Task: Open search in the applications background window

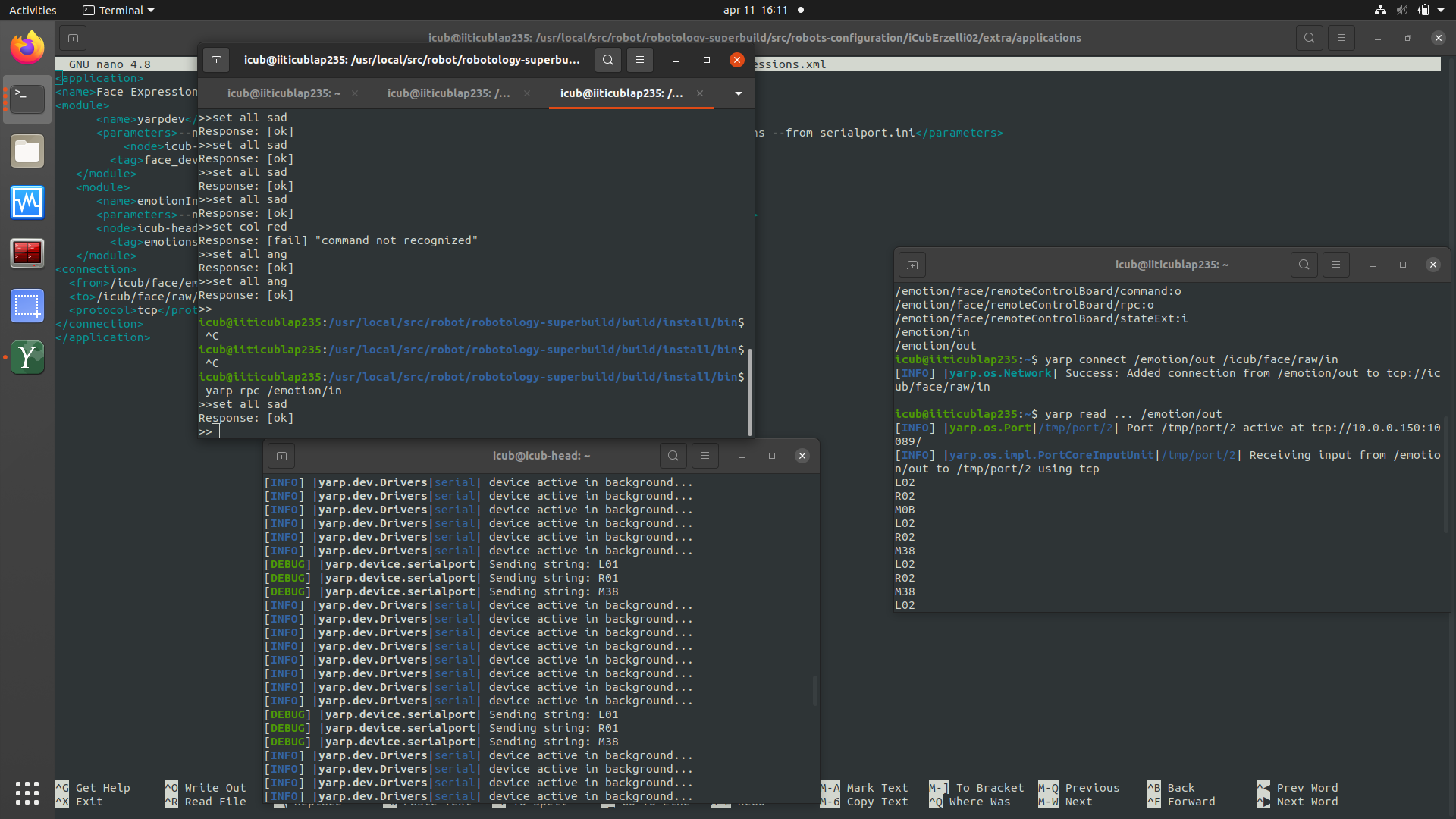Action: (x=1310, y=37)
